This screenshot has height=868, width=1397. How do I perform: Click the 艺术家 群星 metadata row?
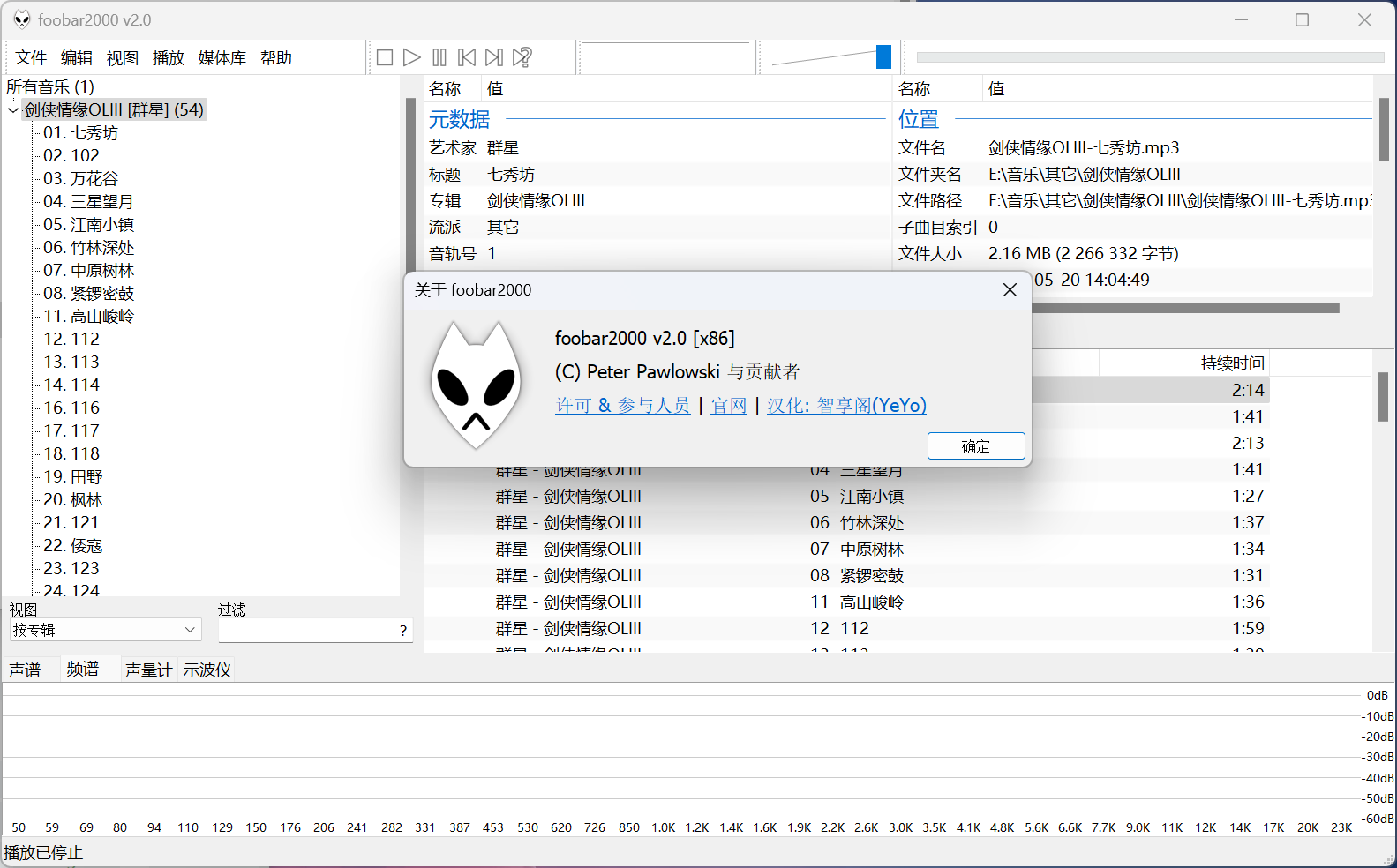[657, 148]
